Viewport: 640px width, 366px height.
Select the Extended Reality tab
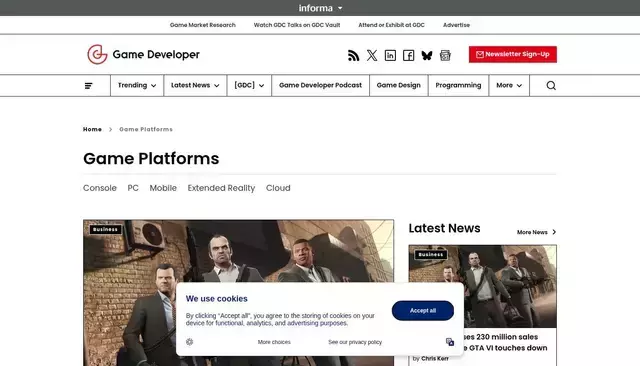coord(221,188)
